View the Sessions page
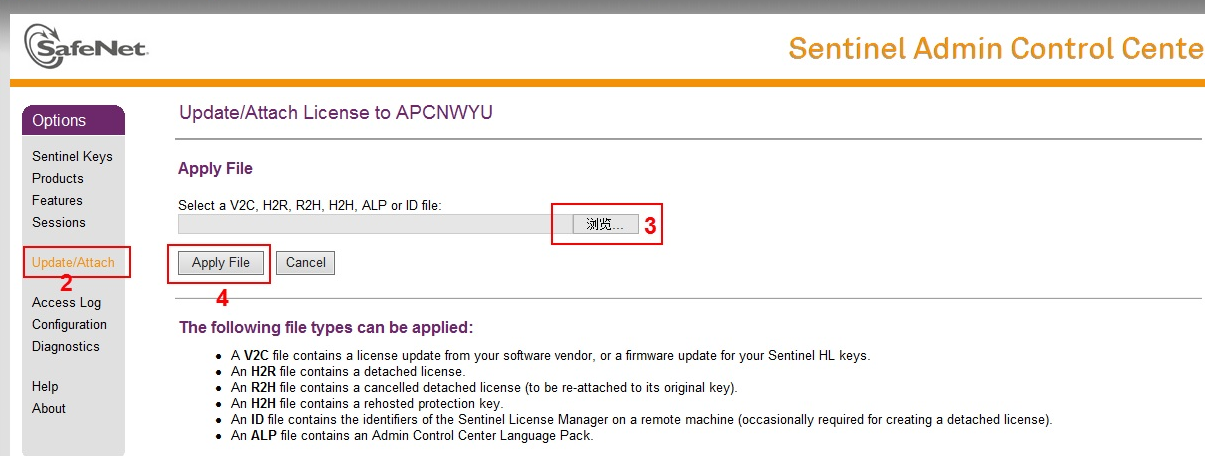 (59, 222)
